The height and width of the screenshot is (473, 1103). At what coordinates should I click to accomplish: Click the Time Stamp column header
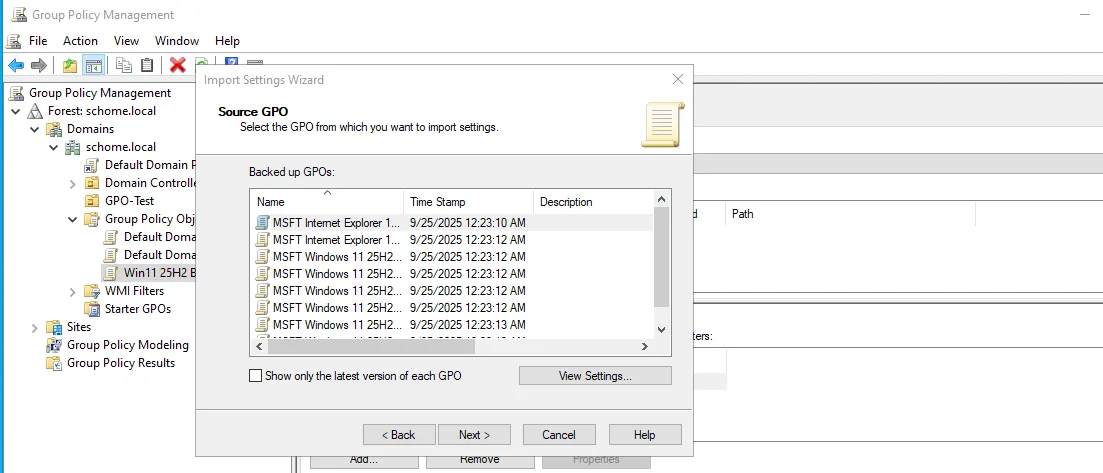(468, 202)
